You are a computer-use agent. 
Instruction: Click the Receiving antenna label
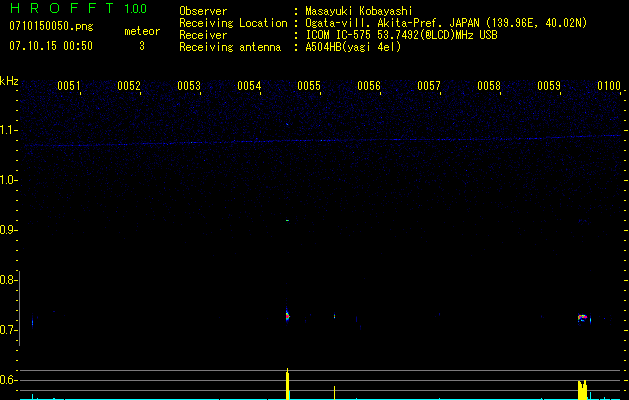click(x=230, y=47)
